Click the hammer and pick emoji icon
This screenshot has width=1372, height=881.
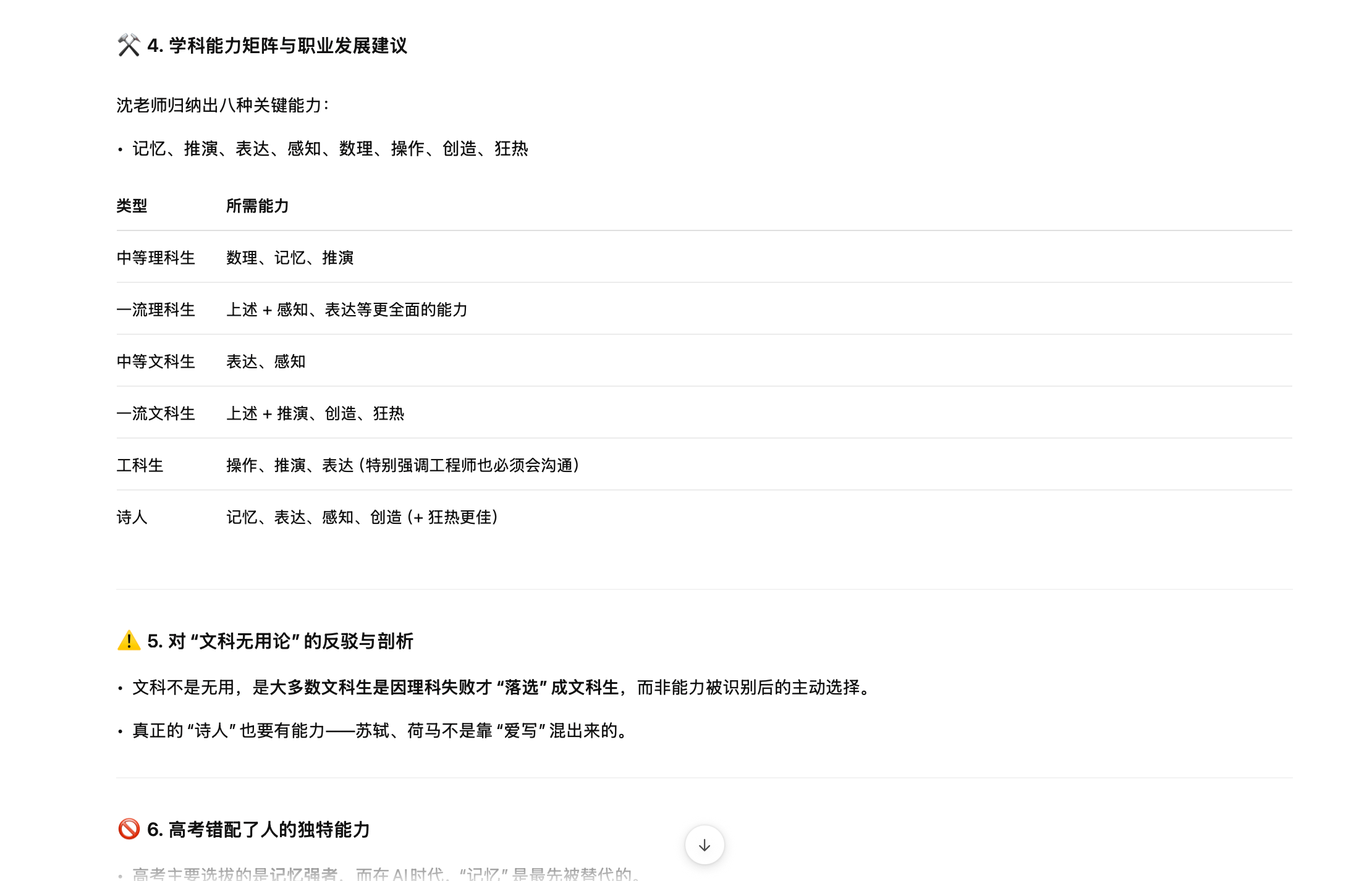pos(129,45)
